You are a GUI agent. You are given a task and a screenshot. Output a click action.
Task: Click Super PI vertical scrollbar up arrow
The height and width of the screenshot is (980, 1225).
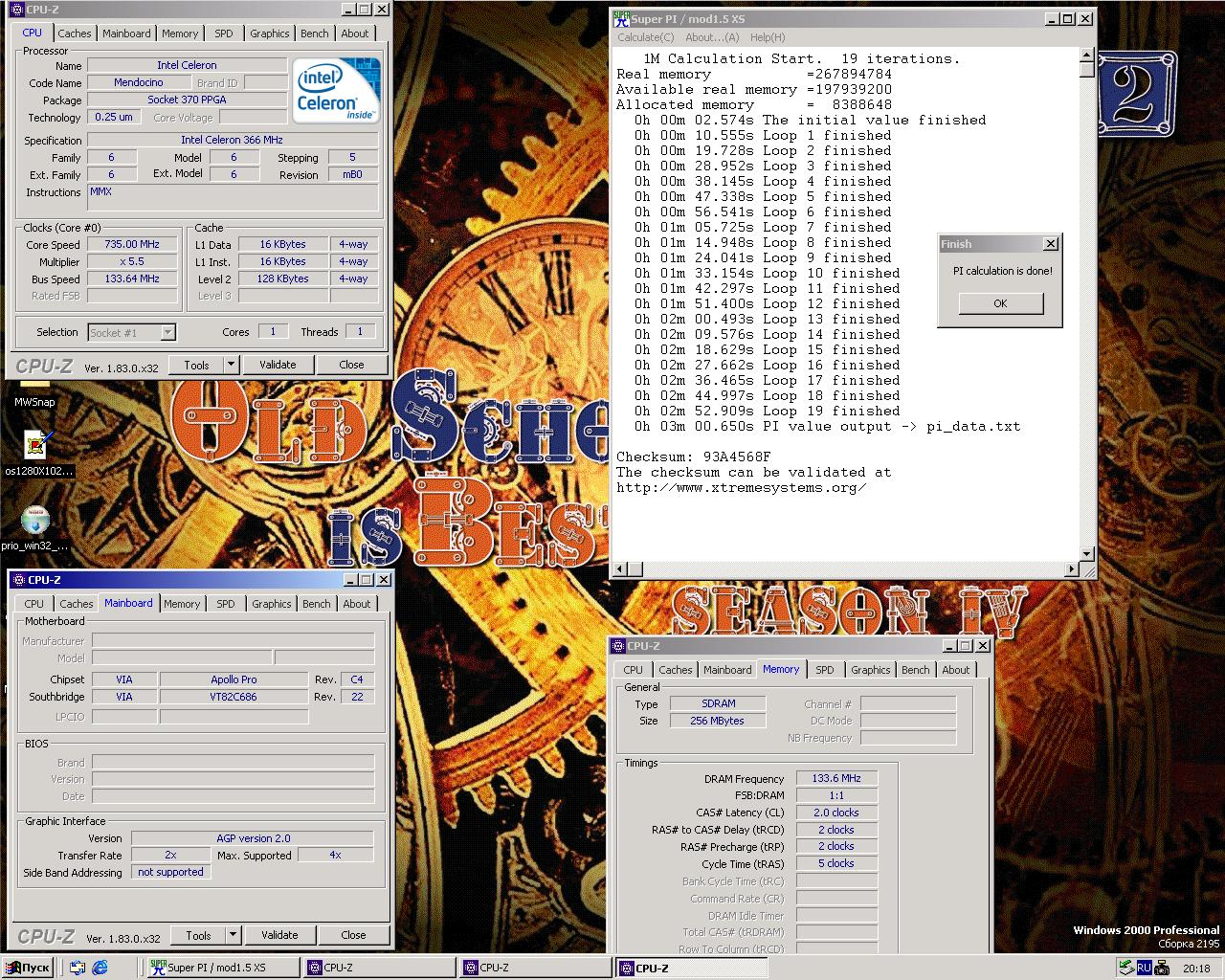point(1086,55)
